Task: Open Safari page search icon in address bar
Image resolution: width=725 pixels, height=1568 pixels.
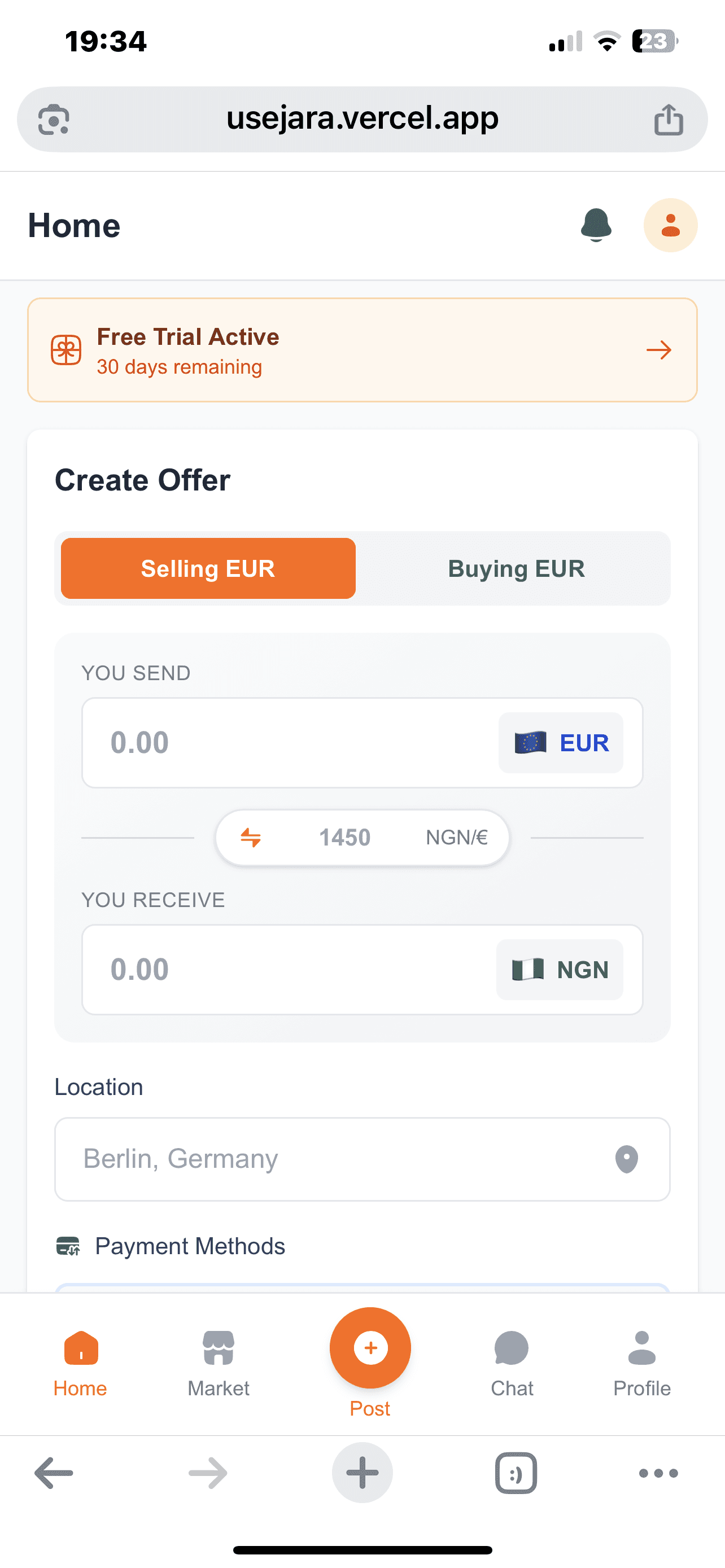Action: coord(53,119)
